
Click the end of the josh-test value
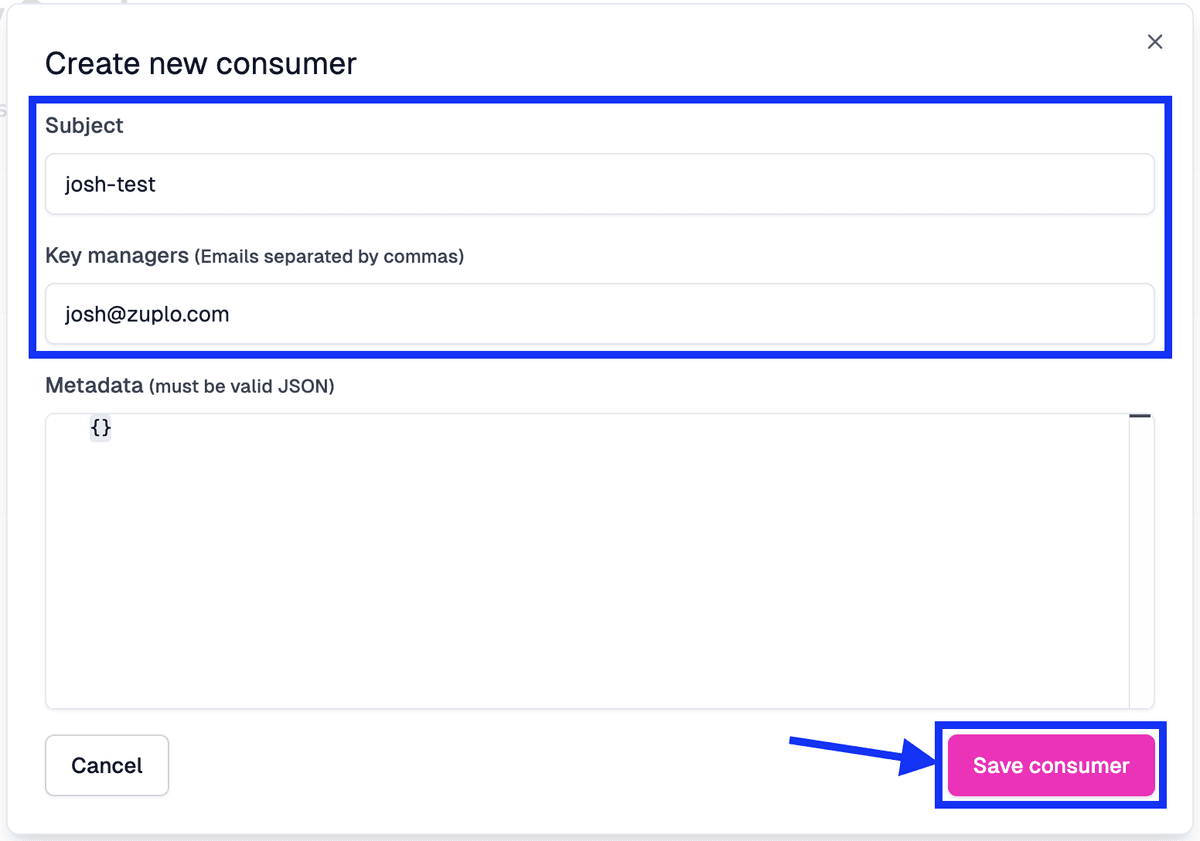click(157, 184)
